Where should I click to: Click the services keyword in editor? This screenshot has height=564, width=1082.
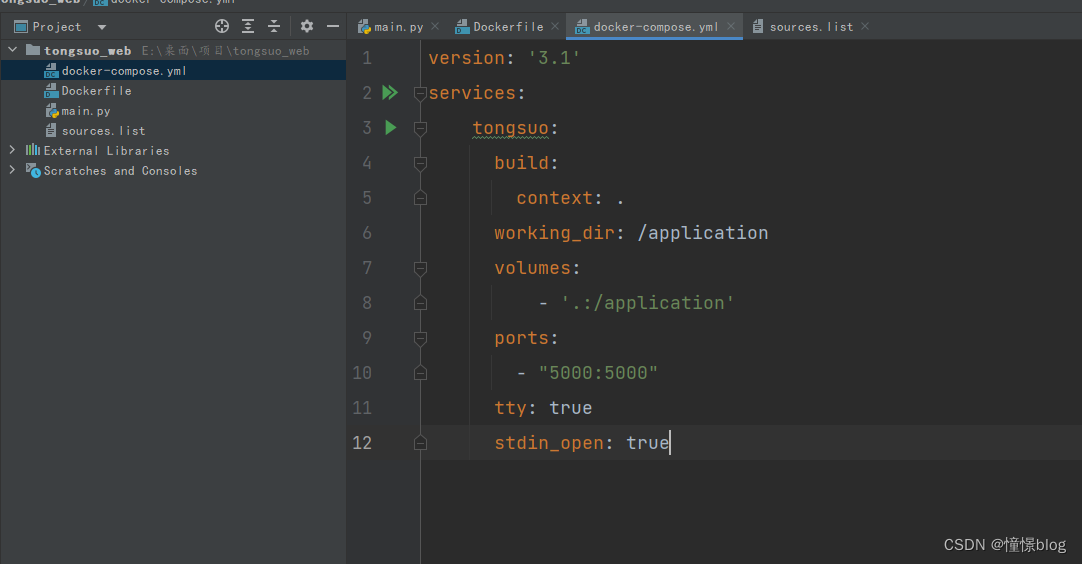472,93
